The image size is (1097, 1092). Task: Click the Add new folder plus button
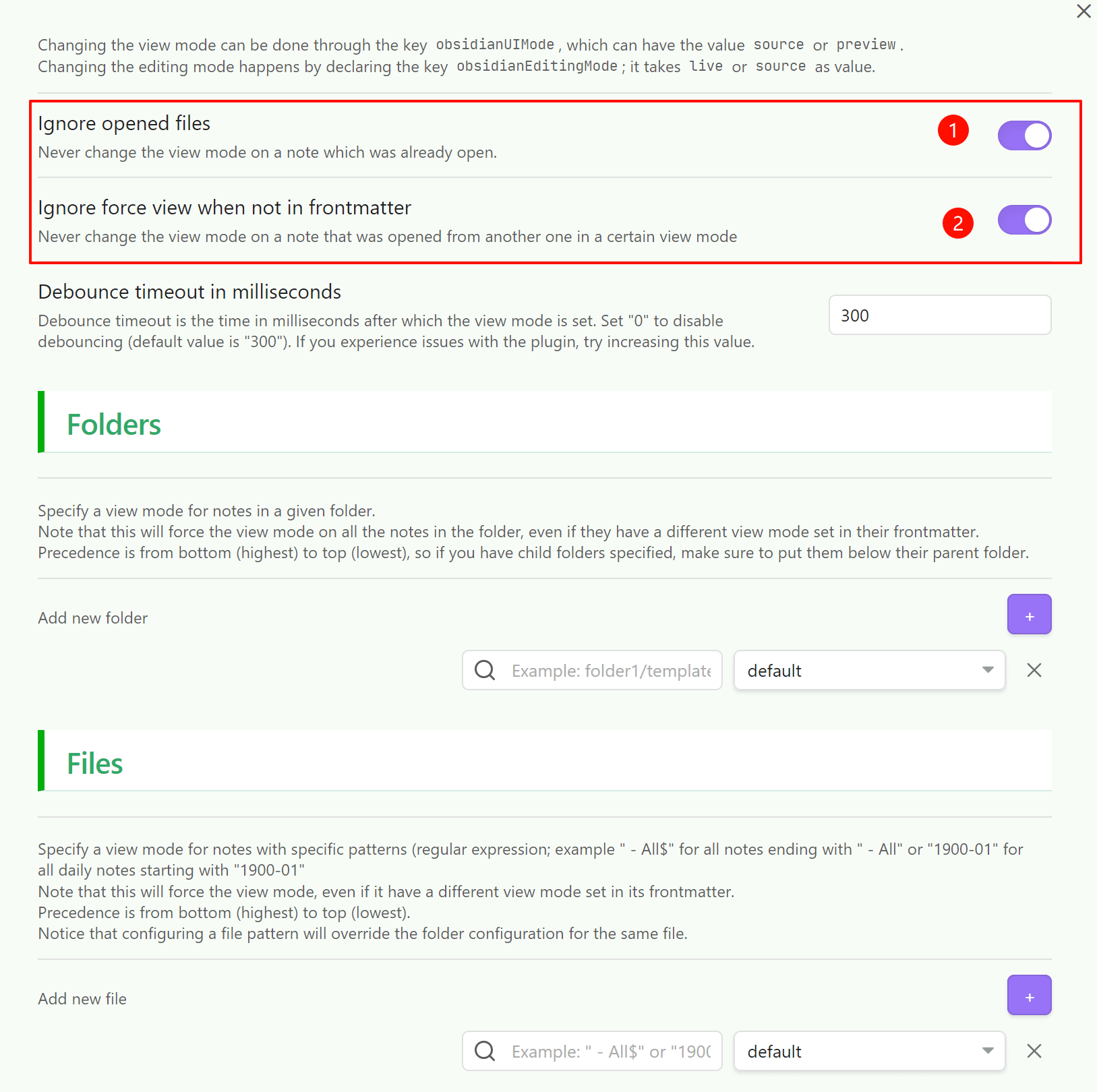[1029, 614]
